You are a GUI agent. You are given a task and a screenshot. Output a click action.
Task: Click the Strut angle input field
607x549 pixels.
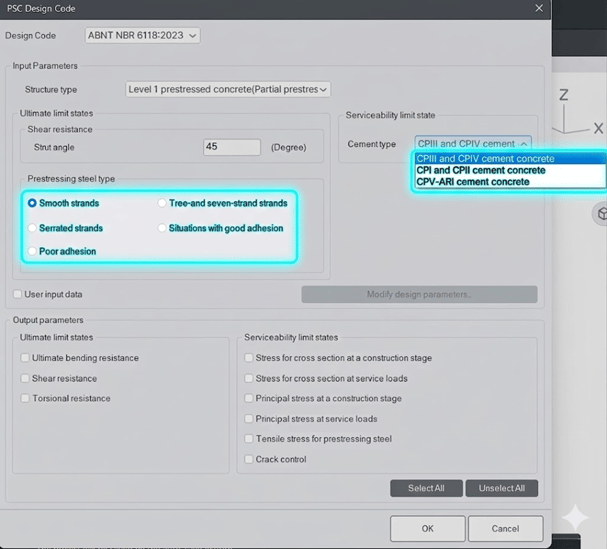pos(231,147)
